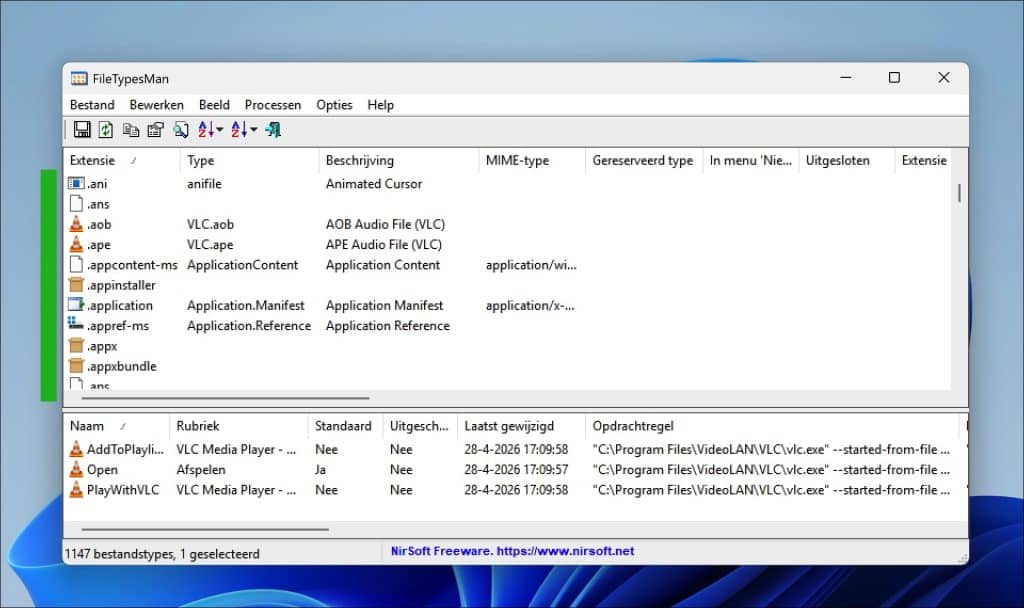Click the 'Afspelen' rubriek cell
The width and height of the screenshot is (1024, 608).
(x=201, y=469)
